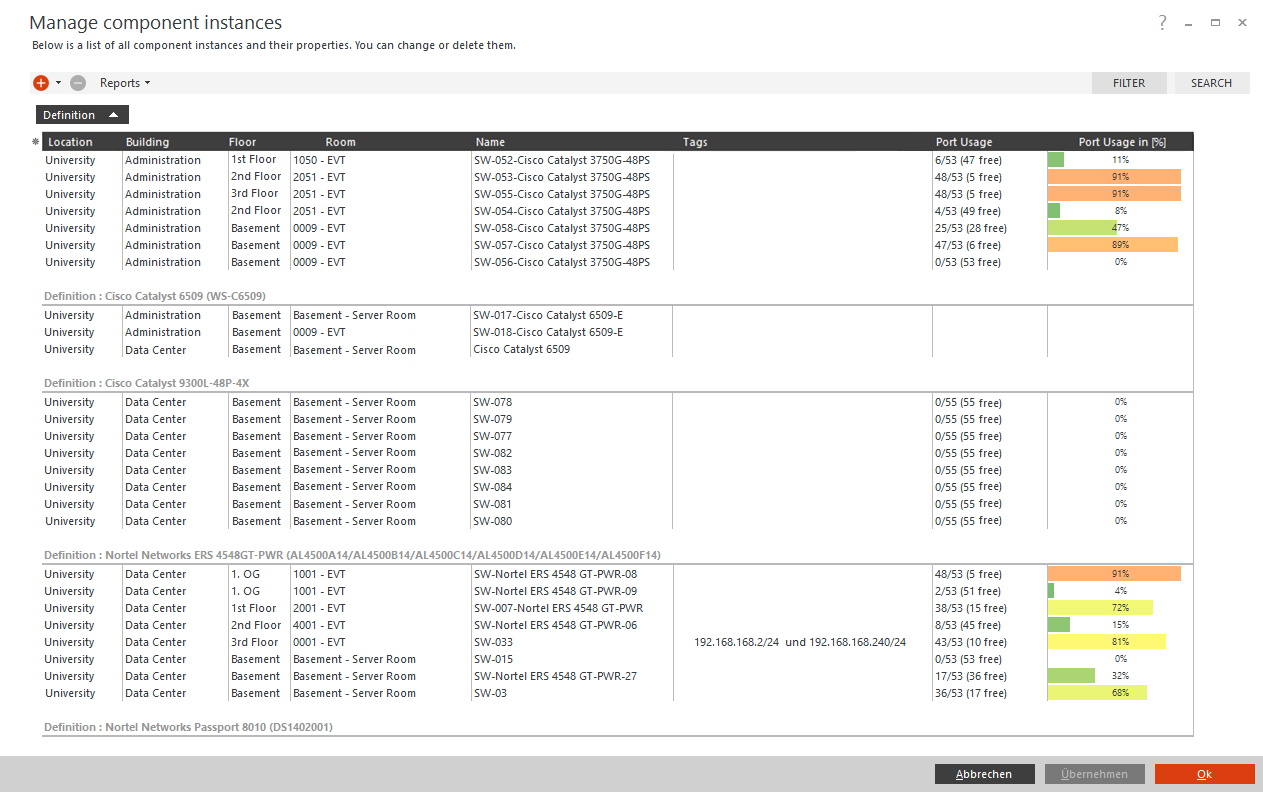Maximize the Manage component instances window
Screen dimensions: 1263x792
click(1215, 22)
